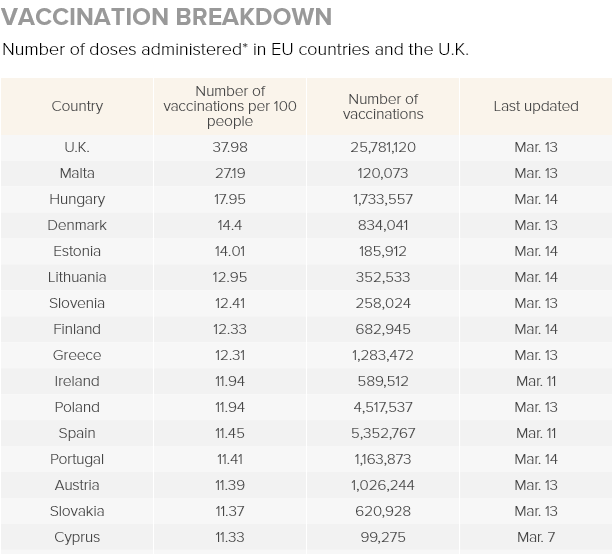
Task: Click Greece's per-100 value 12.31
Action: [231, 355]
